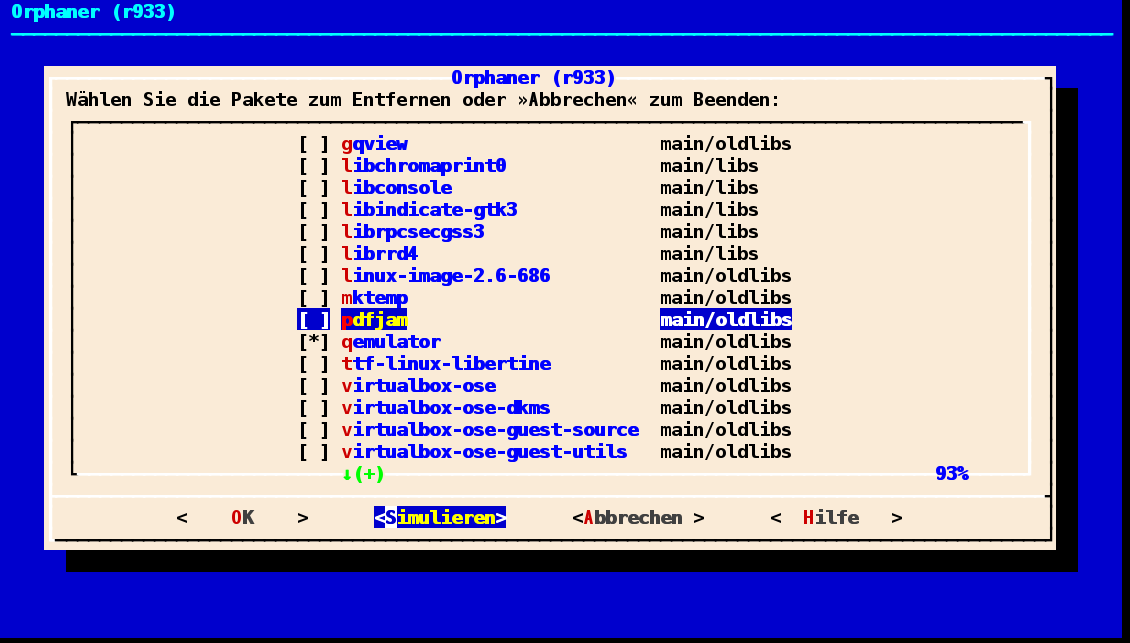1130x643 pixels.
Task: Click the virtualbox-ose-guest-source entry
Action: point(490,430)
